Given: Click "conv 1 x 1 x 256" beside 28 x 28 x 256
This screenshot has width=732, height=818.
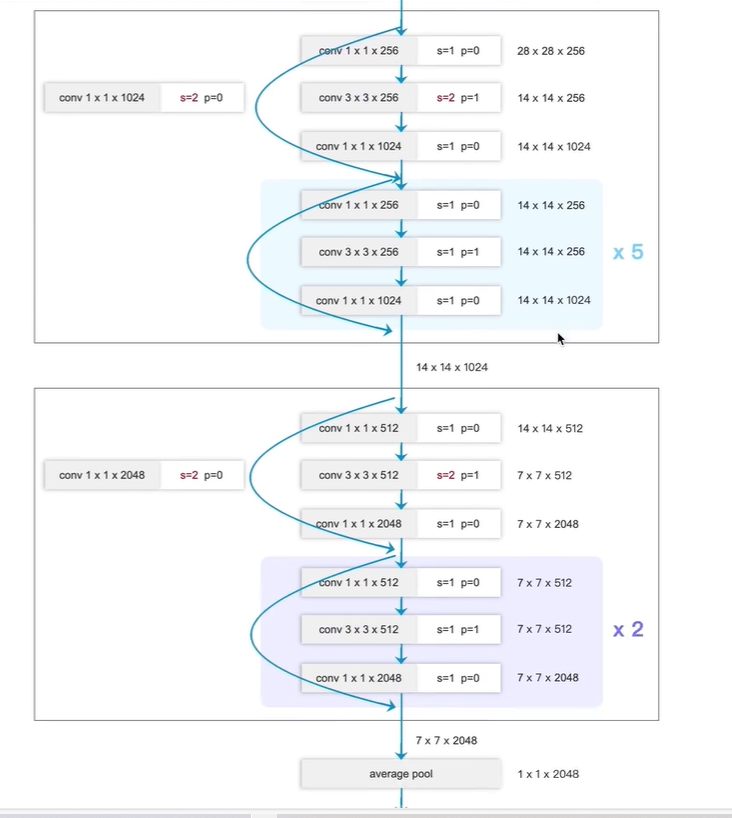Looking at the screenshot, I should [x=358, y=51].
